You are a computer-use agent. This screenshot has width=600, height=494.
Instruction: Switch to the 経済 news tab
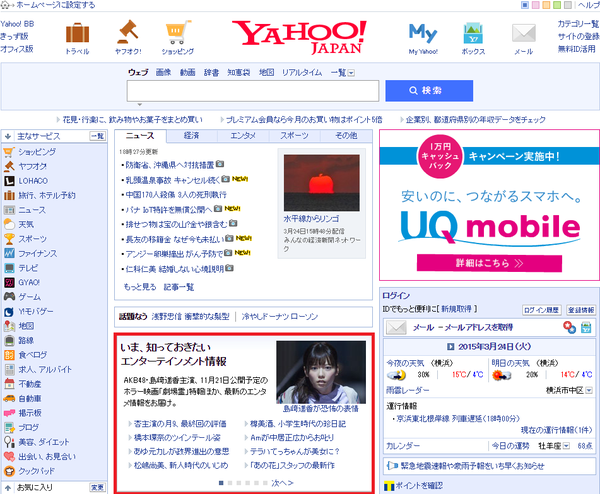point(191,136)
